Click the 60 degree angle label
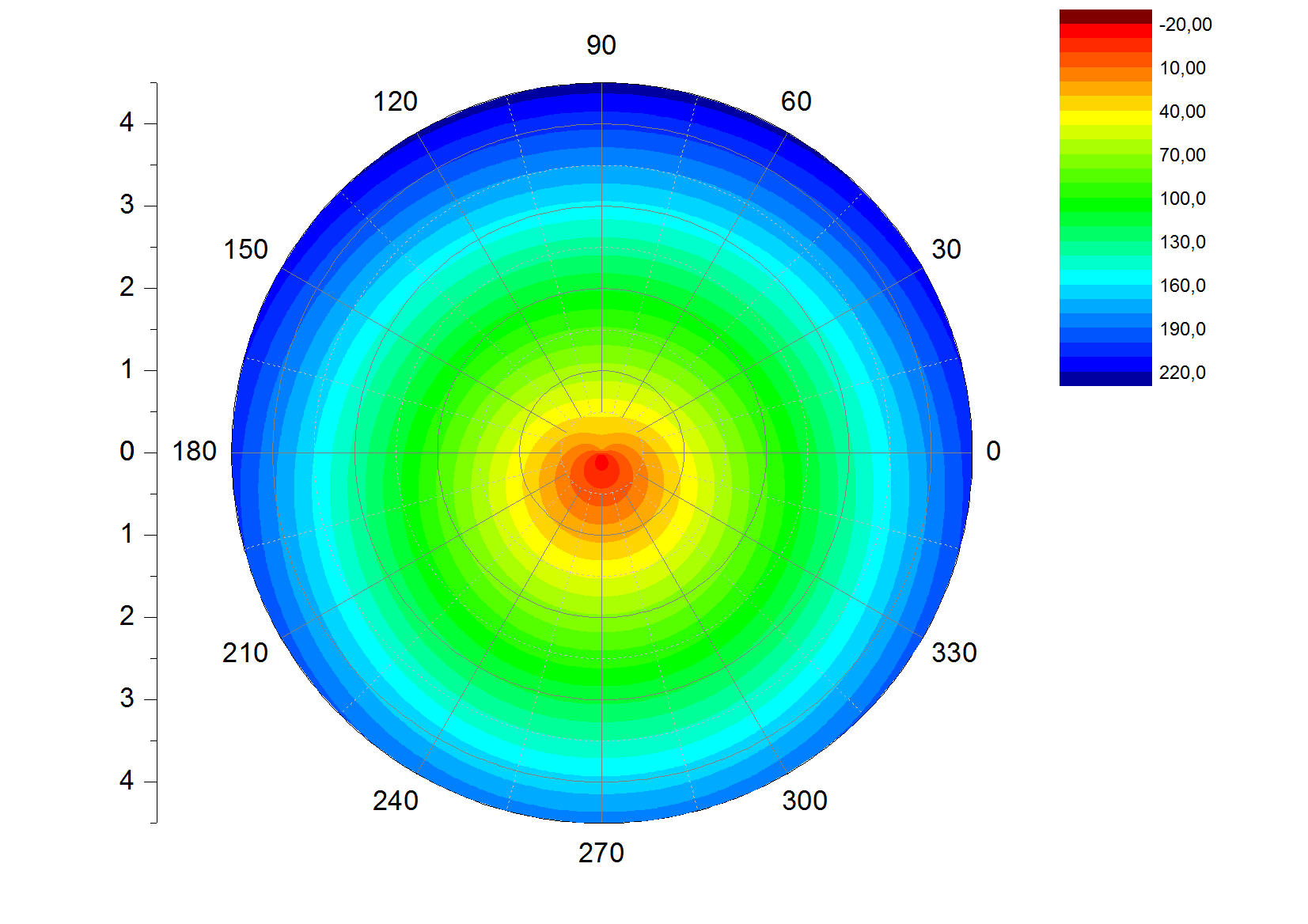The width and height of the screenshot is (1308, 924). 796,101
